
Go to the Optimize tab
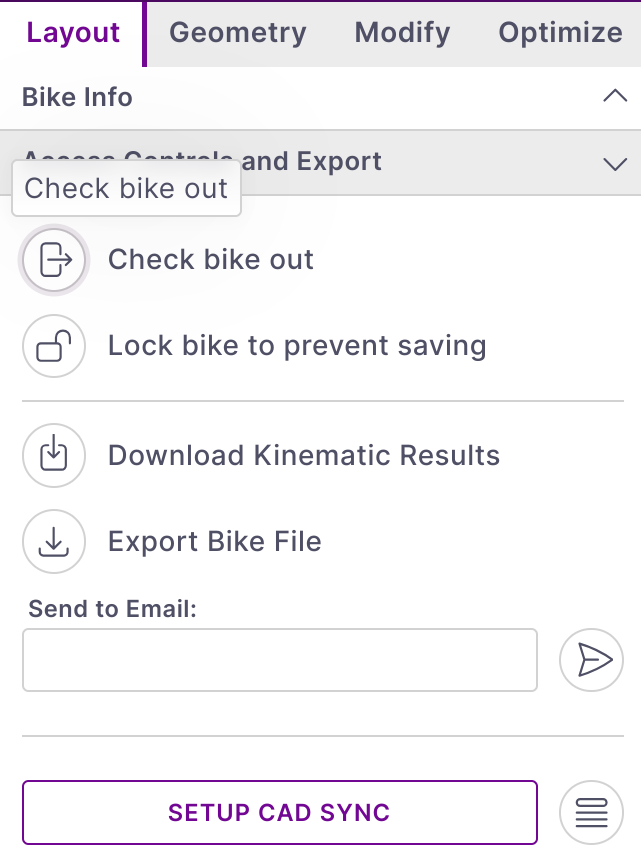point(560,33)
